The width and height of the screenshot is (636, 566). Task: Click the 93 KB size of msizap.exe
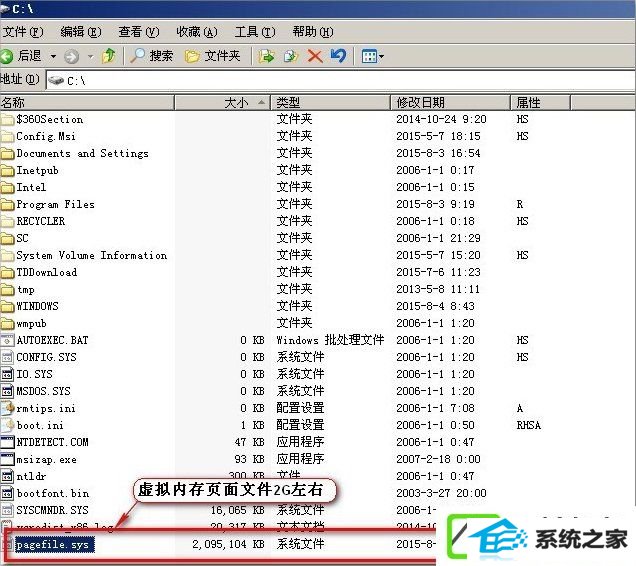tap(249, 459)
